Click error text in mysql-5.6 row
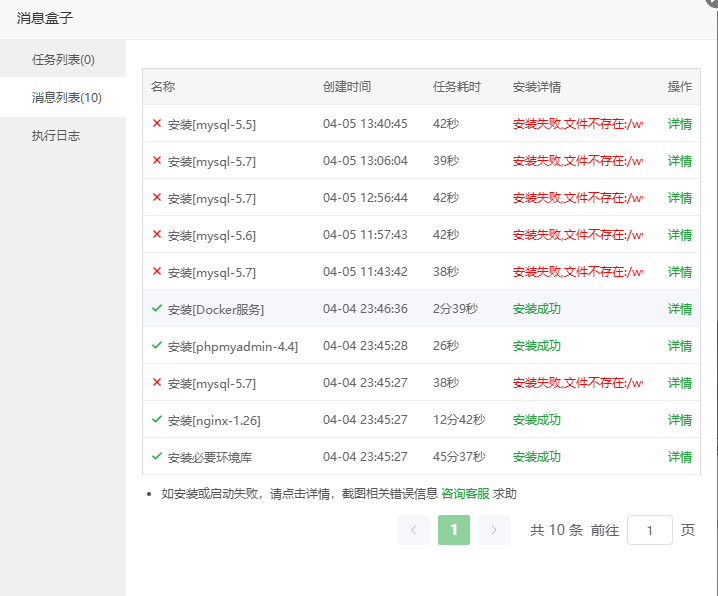 (578, 235)
